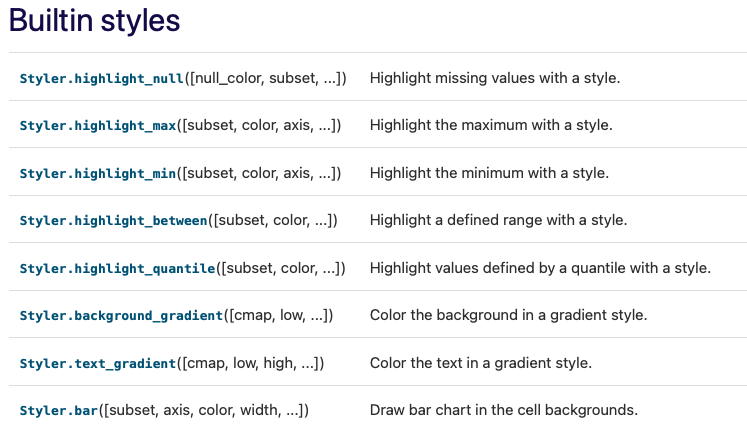Click the 'Color the background in a gradient' text
The height and width of the screenshot is (434, 747).
pyautogui.click(x=508, y=315)
